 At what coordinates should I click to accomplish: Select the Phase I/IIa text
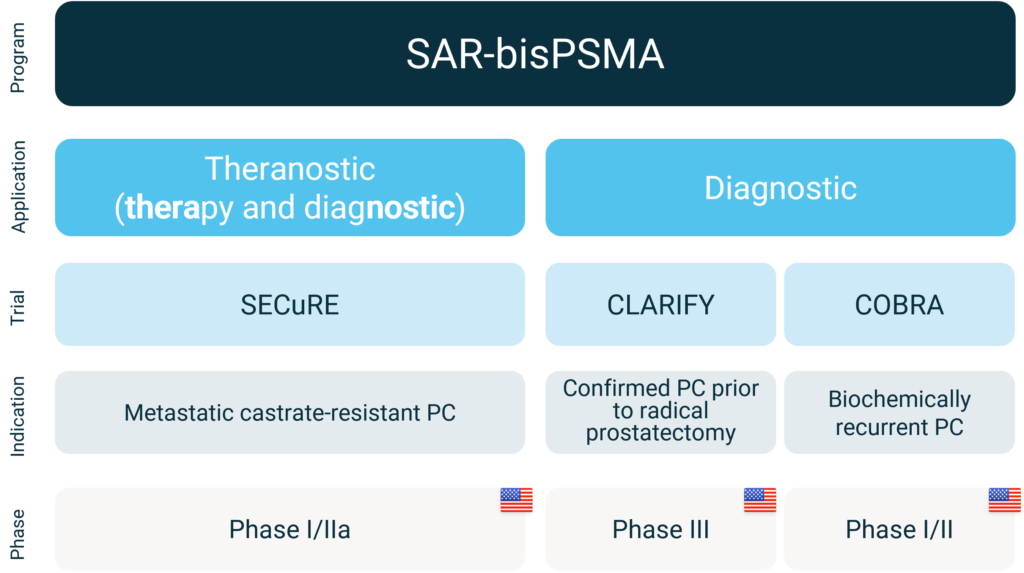click(289, 529)
